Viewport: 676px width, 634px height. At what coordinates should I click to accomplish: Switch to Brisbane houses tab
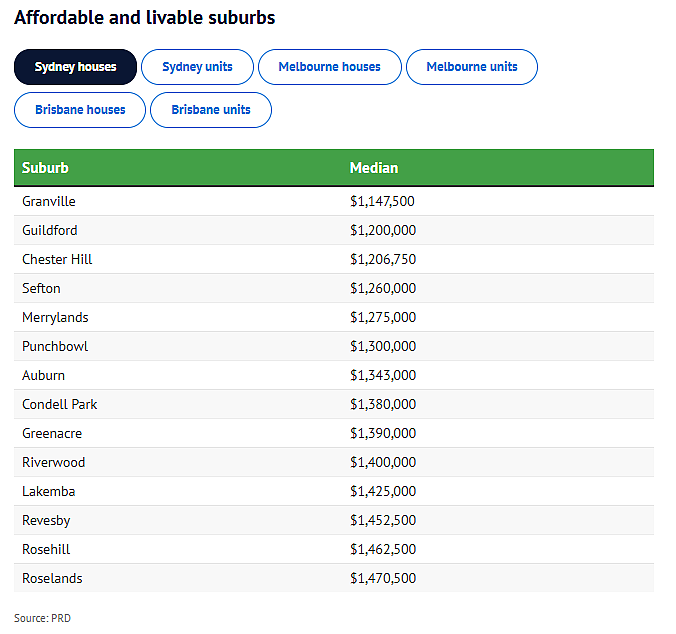point(80,110)
